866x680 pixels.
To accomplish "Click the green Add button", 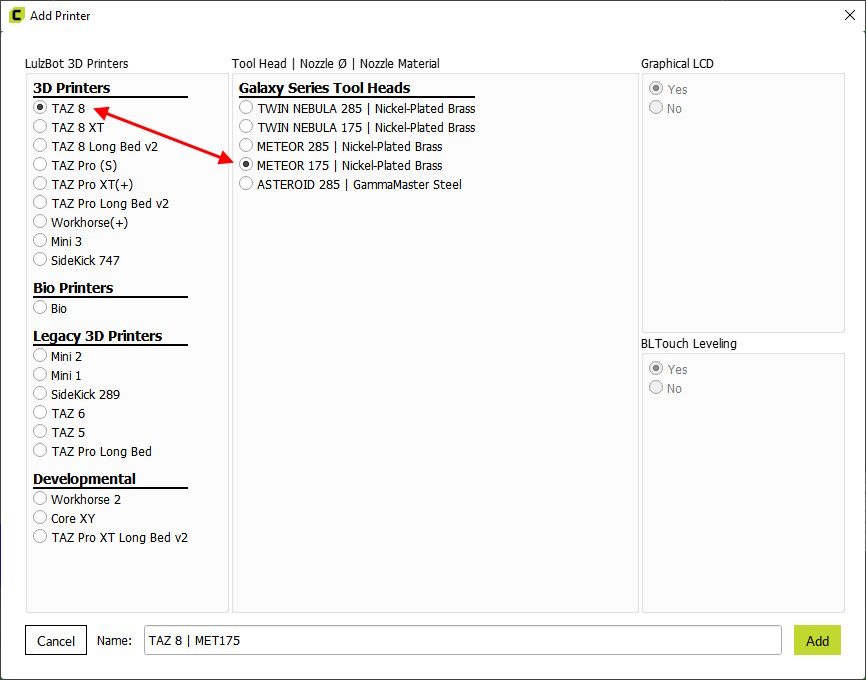I will [817, 640].
